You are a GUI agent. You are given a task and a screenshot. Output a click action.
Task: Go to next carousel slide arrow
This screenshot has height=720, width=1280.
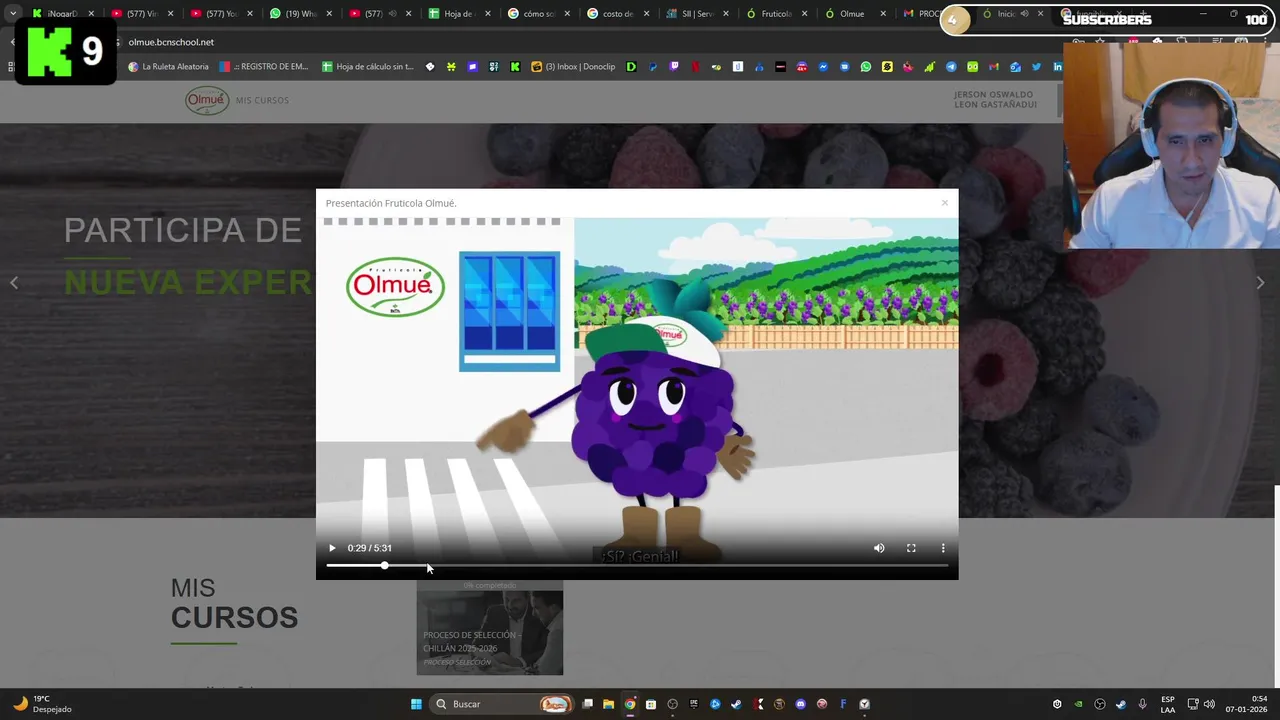point(1260,283)
